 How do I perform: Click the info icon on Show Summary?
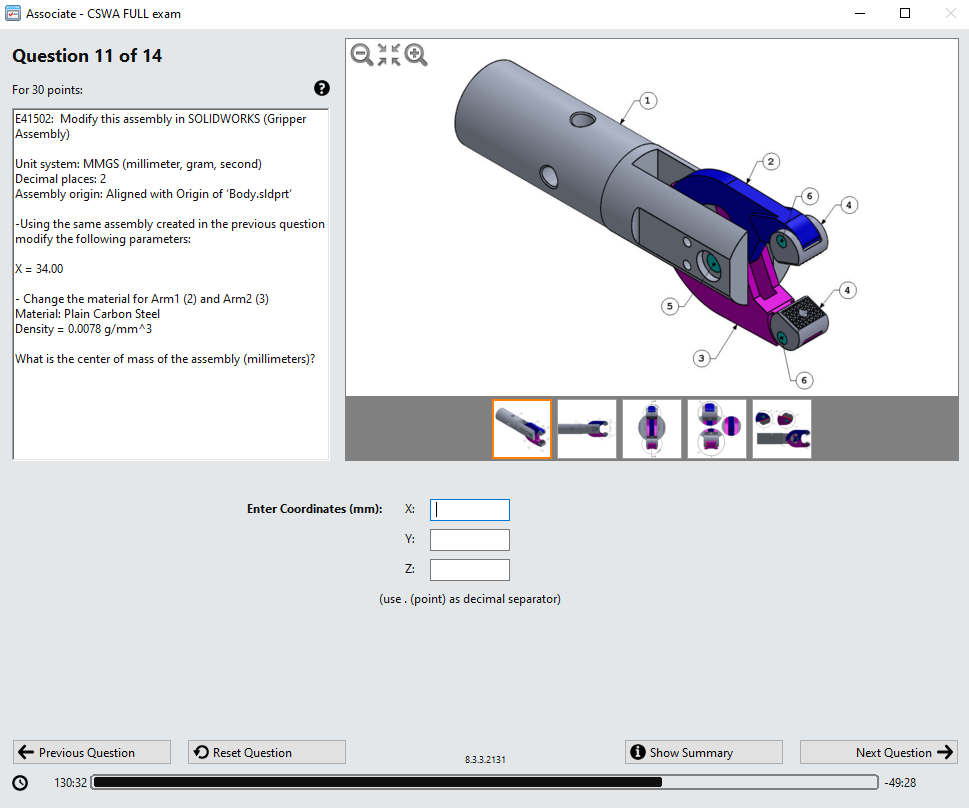coord(638,752)
